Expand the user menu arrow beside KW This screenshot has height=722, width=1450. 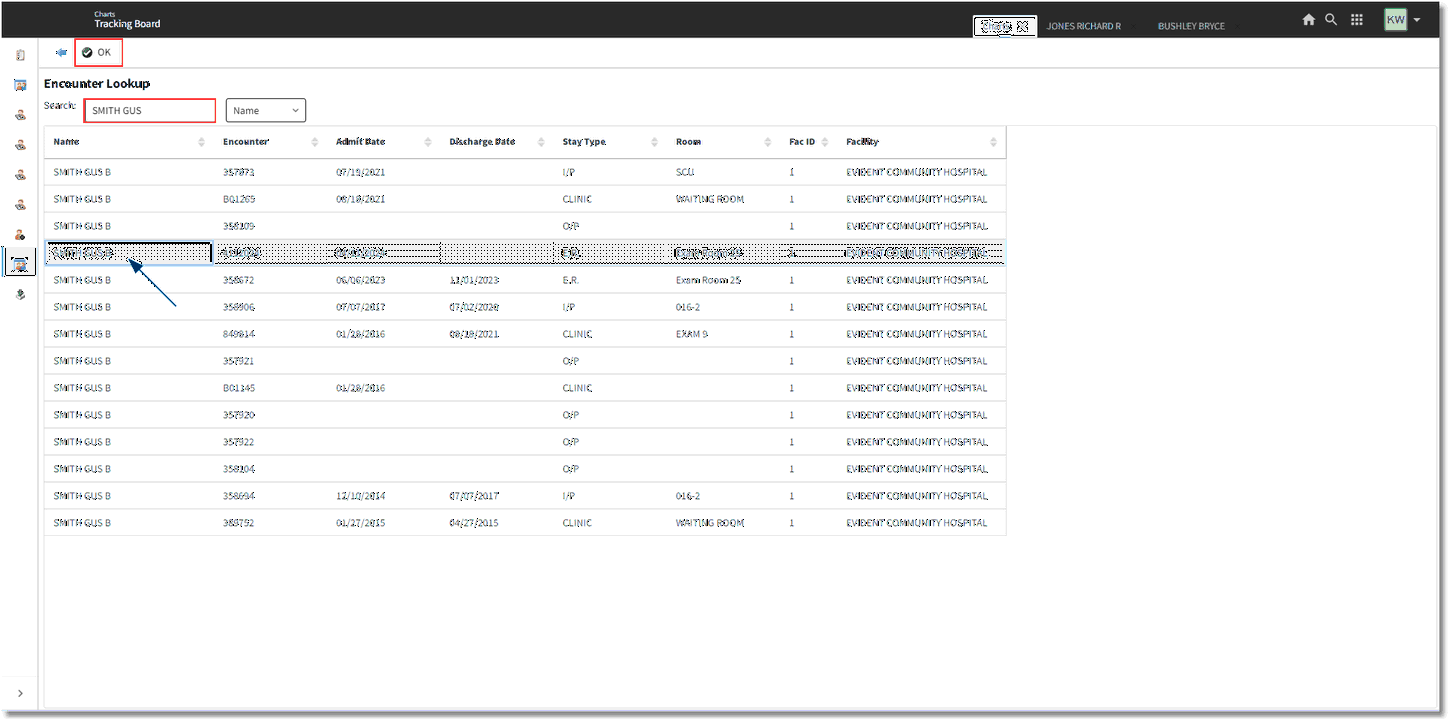pos(1417,20)
